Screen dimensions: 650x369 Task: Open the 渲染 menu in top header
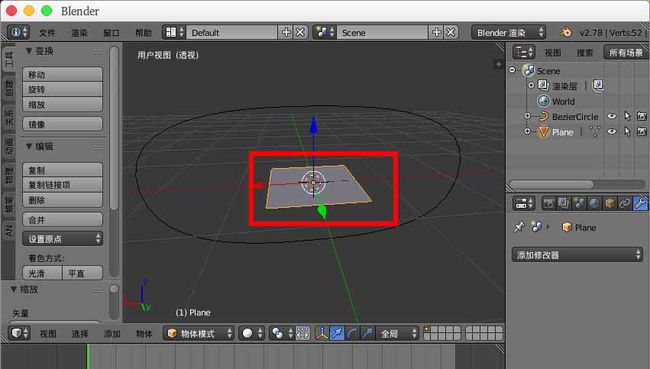click(79, 33)
